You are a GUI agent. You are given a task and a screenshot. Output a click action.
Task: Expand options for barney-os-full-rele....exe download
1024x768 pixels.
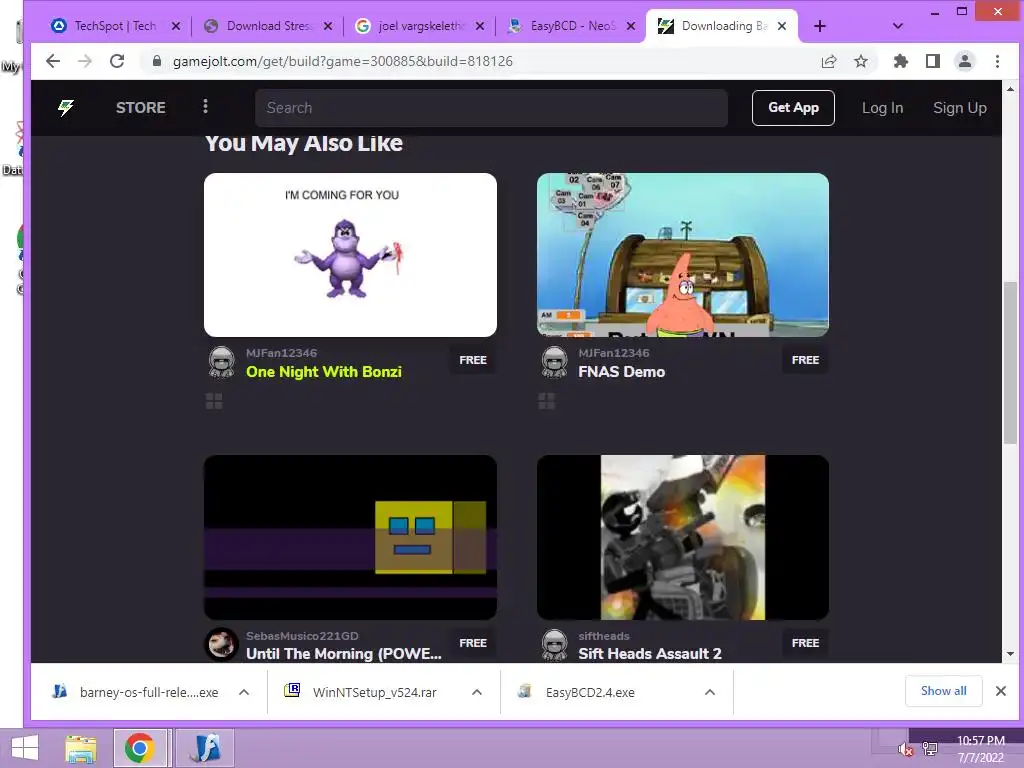pyautogui.click(x=244, y=692)
